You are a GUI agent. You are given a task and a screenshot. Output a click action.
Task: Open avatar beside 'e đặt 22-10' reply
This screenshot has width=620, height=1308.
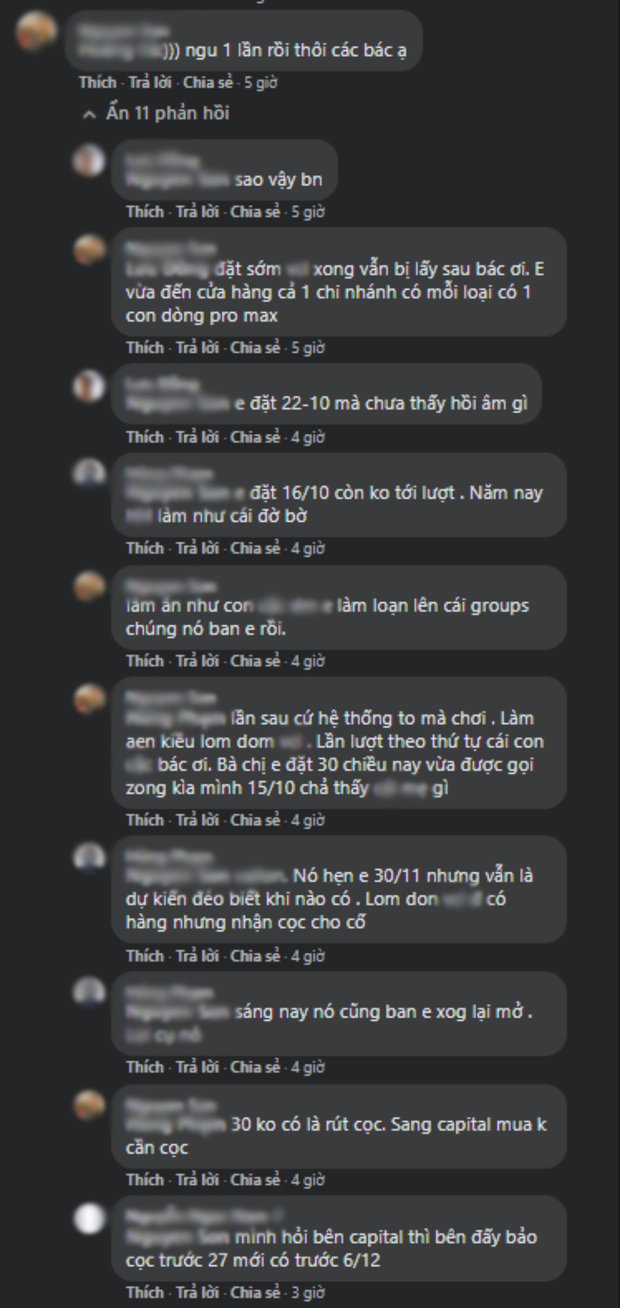click(89, 385)
